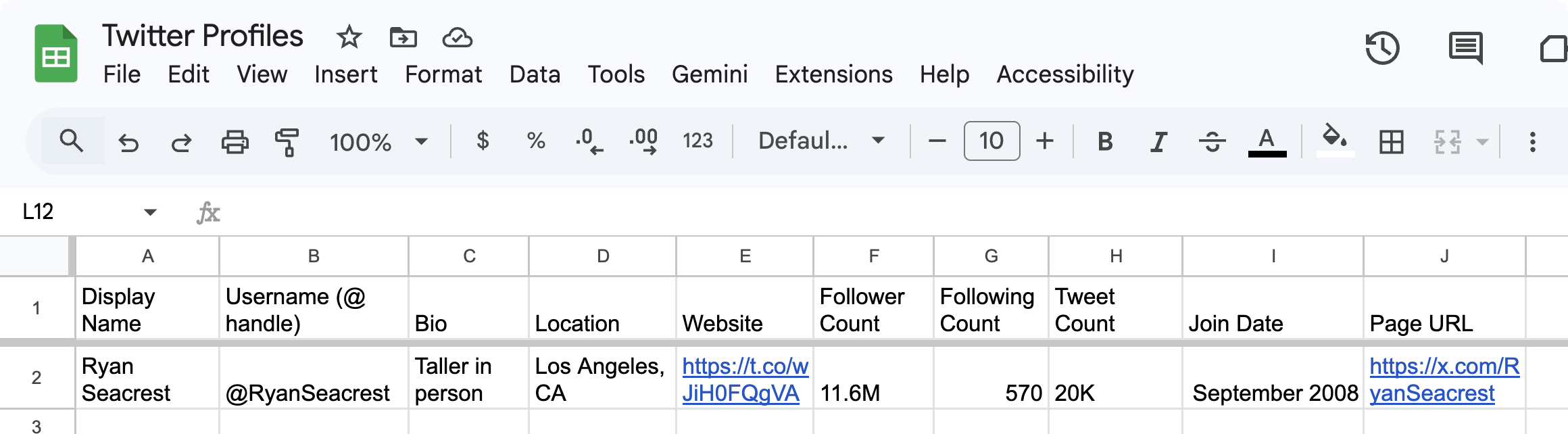Star the Twitter Profiles document
Screen dimensions: 1568x434
coord(349,37)
